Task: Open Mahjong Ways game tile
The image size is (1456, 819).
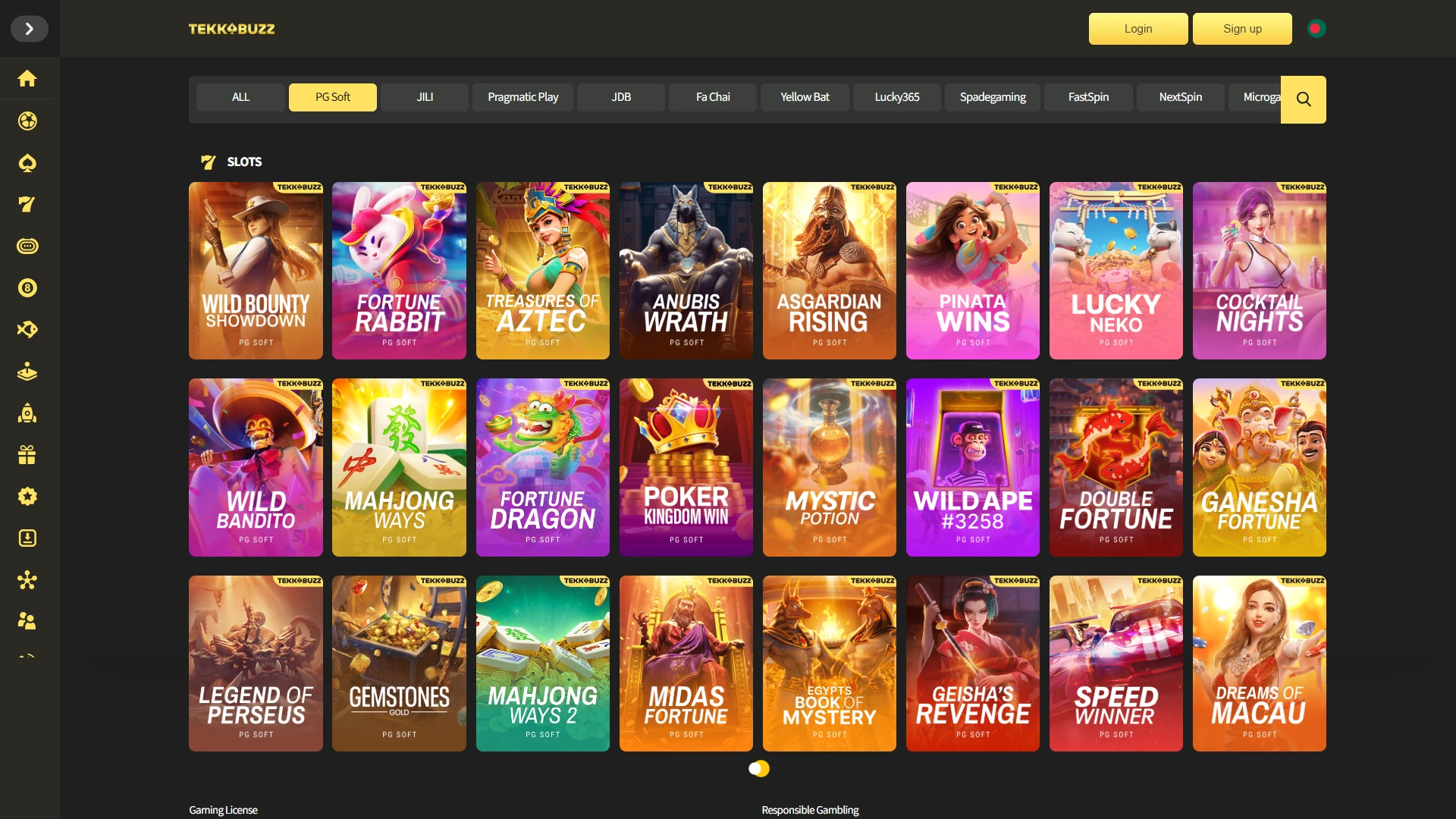Action: (399, 468)
